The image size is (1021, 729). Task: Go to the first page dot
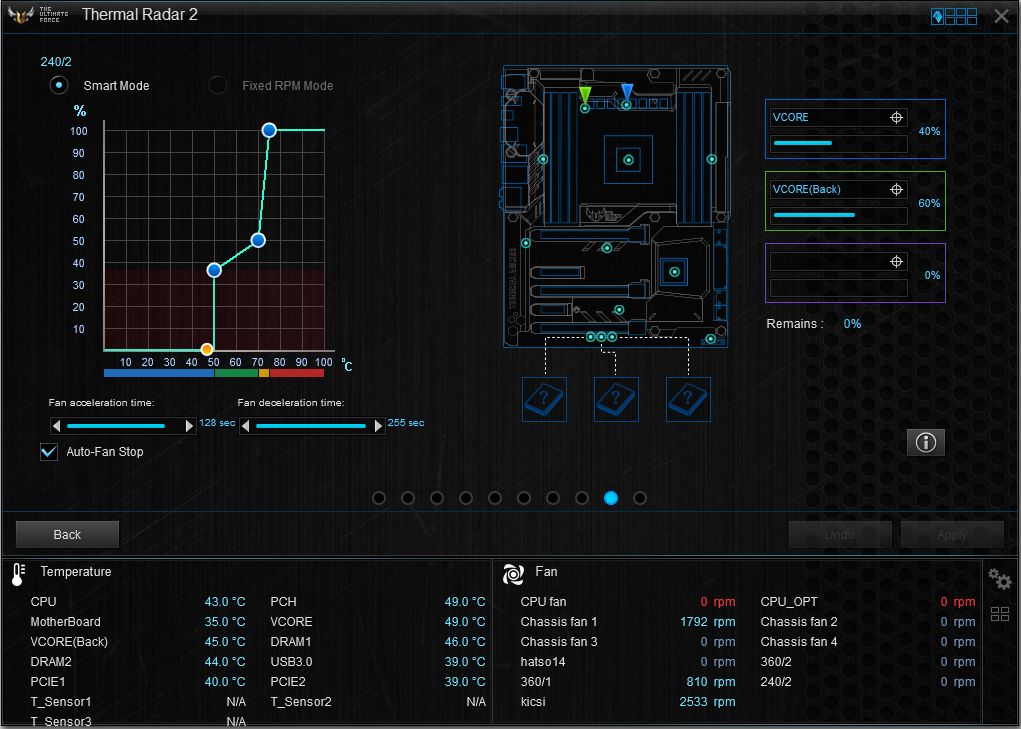(x=379, y=498)
